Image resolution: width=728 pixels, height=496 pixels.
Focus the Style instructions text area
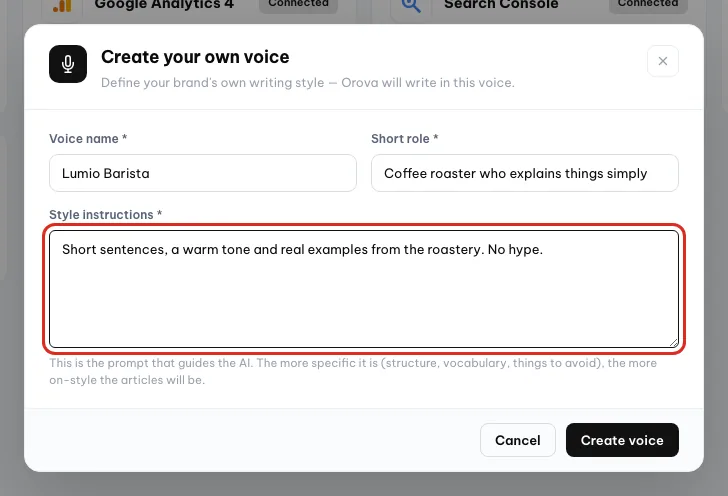click(x=364, y=289)
